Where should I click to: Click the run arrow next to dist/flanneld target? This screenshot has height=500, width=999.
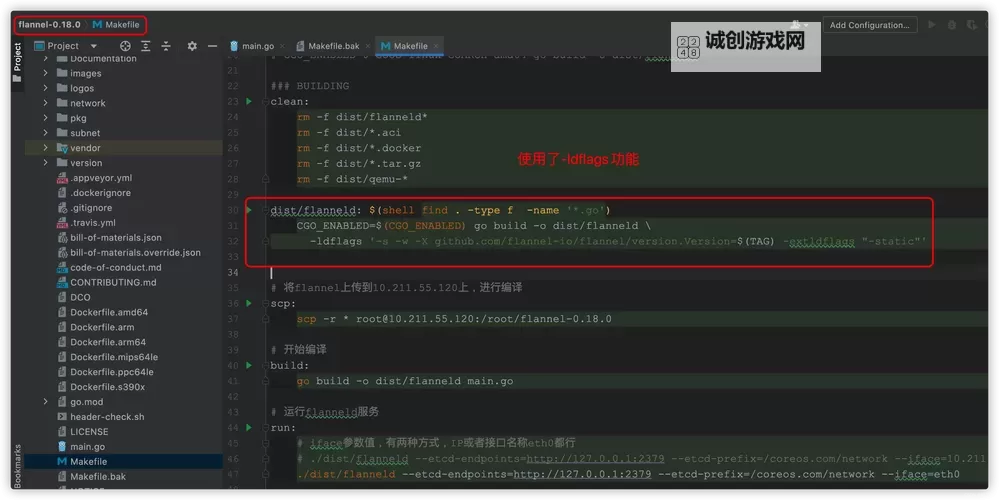point(249,210)
